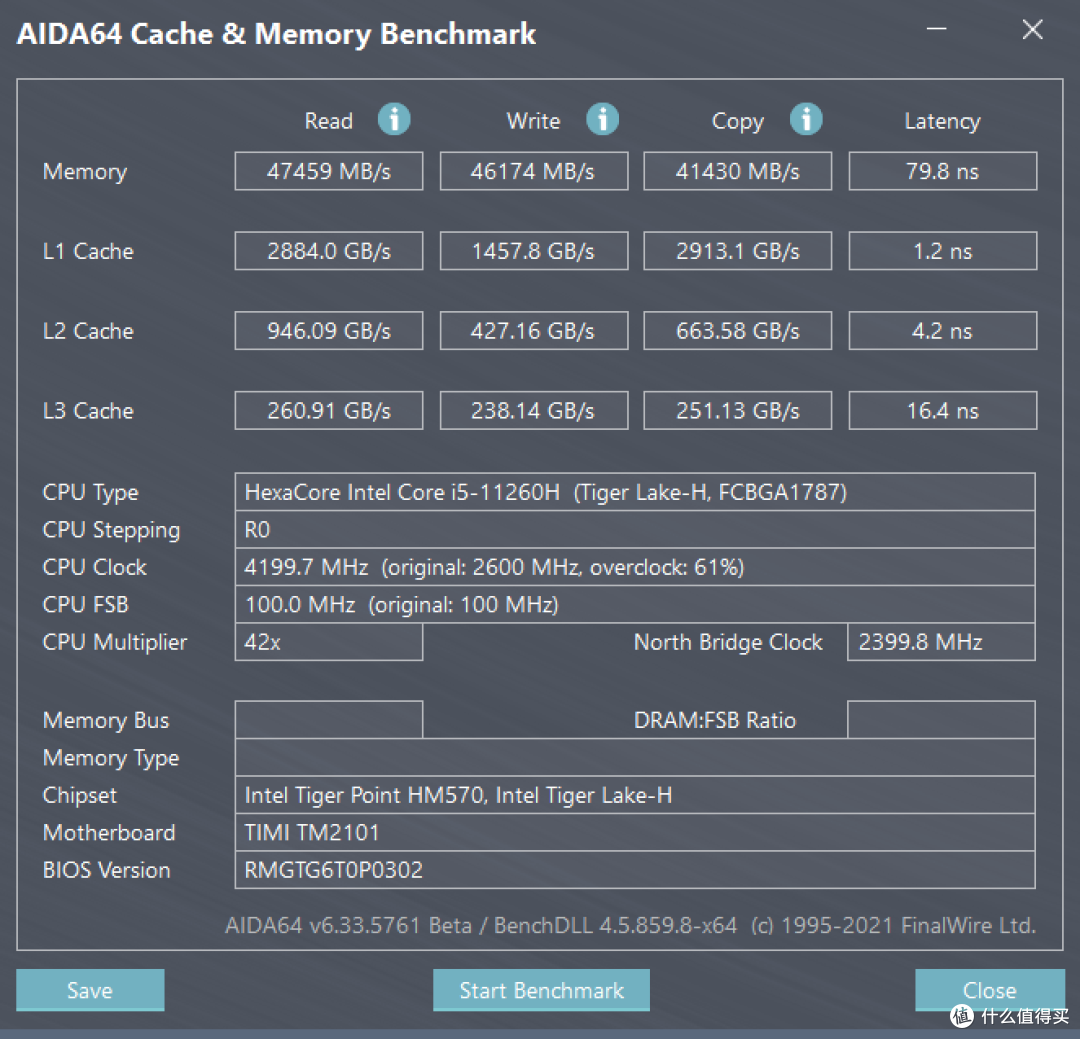Click the CPU Multiplier 42x box
This screenshot has width=1080, height=1039.
[x=329, y=642]
